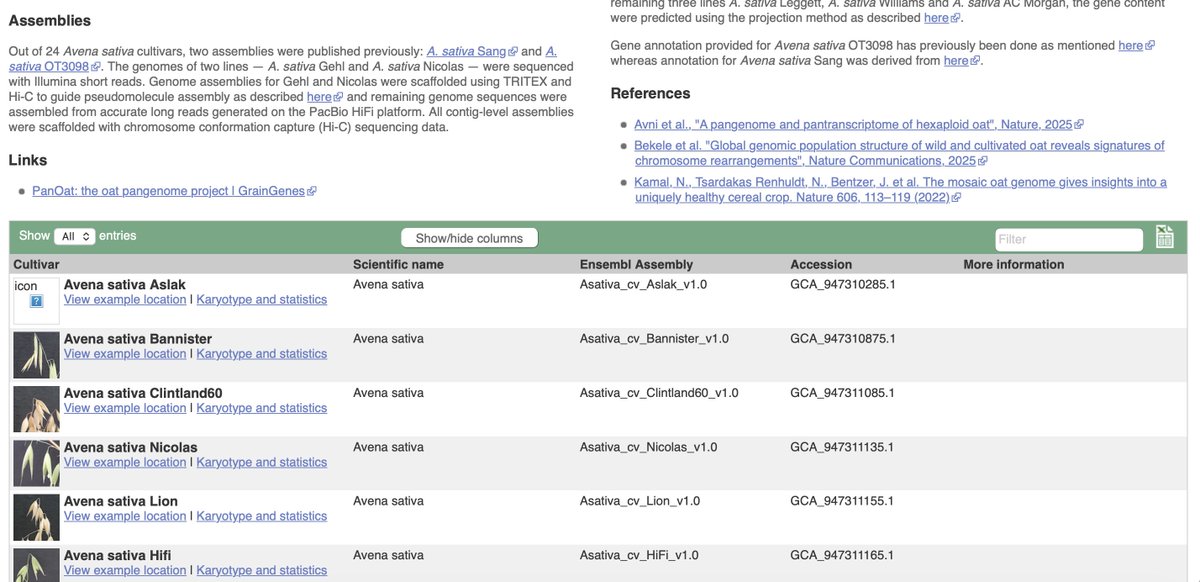1200x582 pixels.
Task: Select accession GCA_947310875.1
Action: click(842, 338)
